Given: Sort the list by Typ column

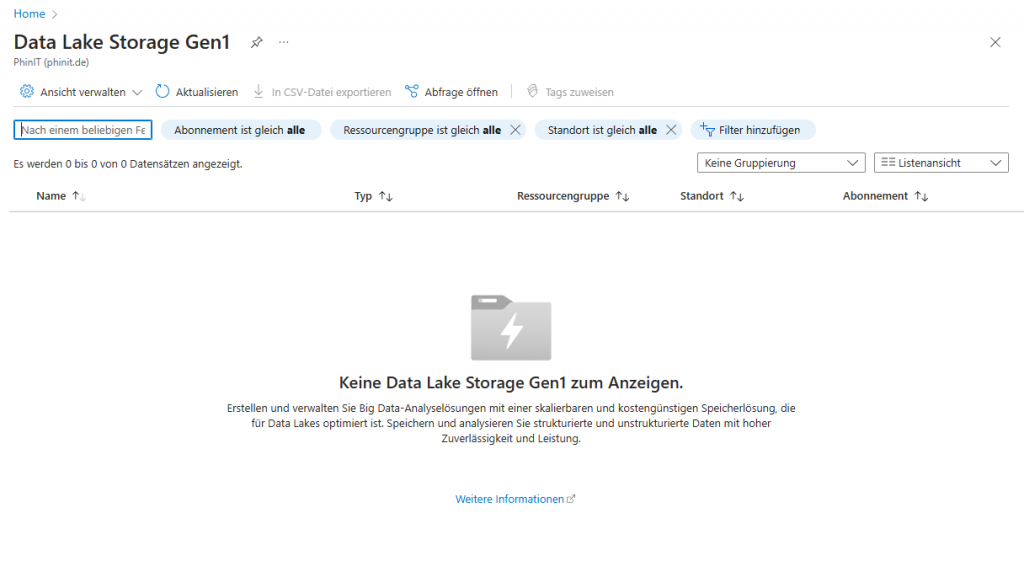Looking at the screenshot, I should point(373,195).
